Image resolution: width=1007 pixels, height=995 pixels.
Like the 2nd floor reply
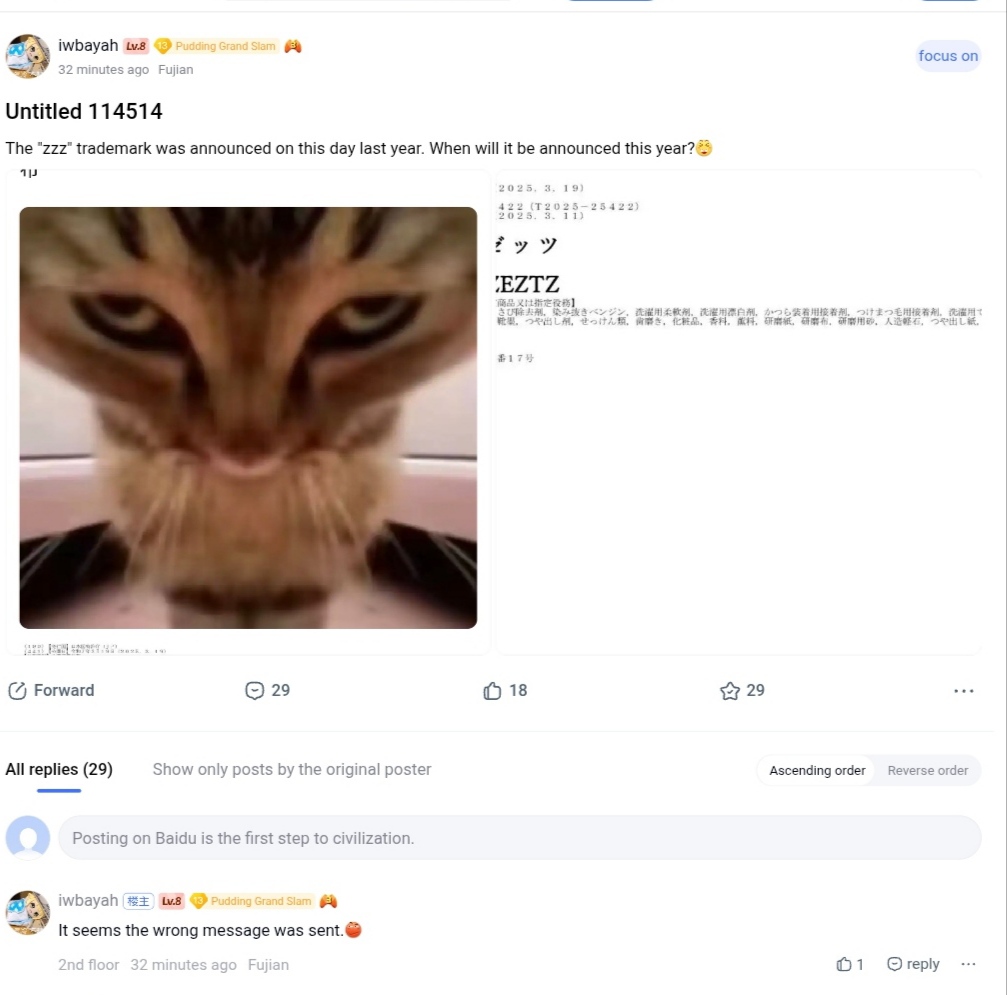pos(844,964)
